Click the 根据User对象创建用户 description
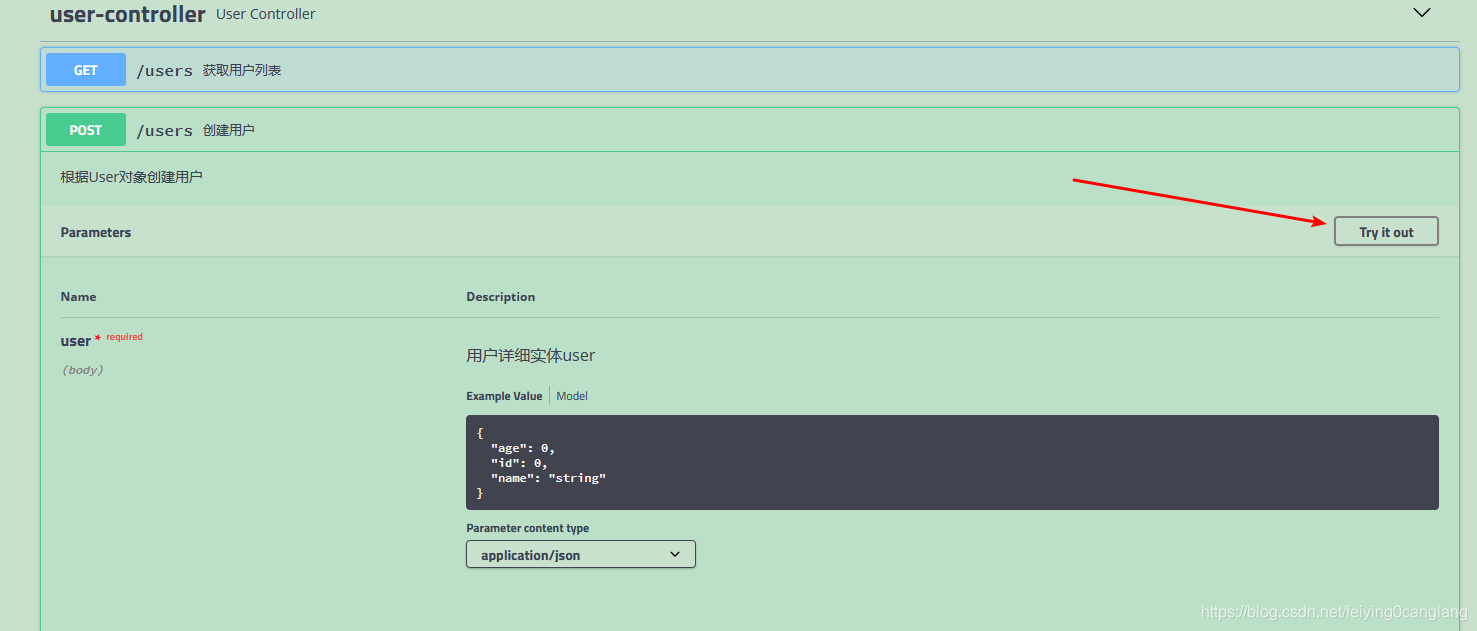The width and height of the screenshot is (1477, 631). [x=131, y=177]
